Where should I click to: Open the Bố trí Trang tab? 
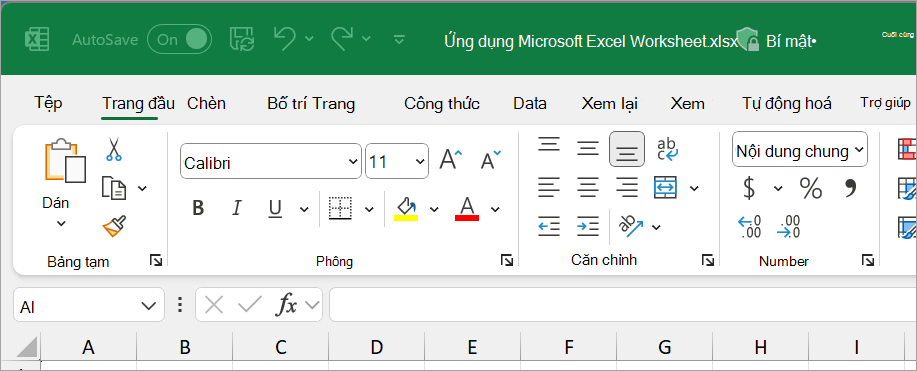tap(311, 104)
